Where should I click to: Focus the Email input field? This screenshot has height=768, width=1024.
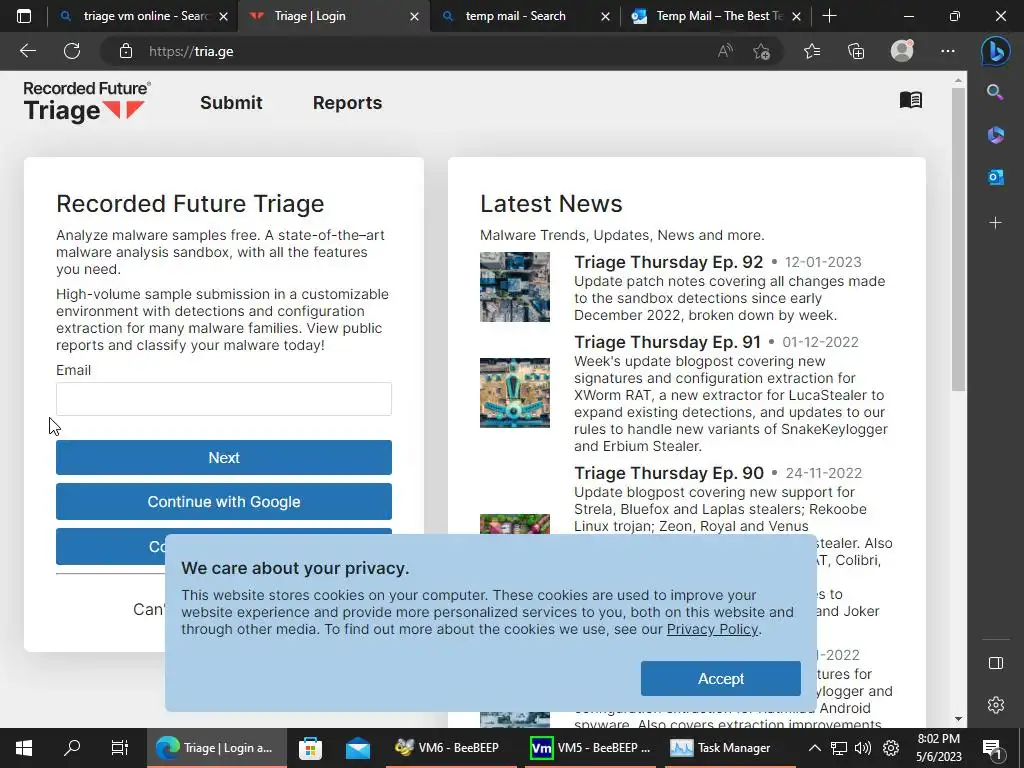(x=224, y=399)
